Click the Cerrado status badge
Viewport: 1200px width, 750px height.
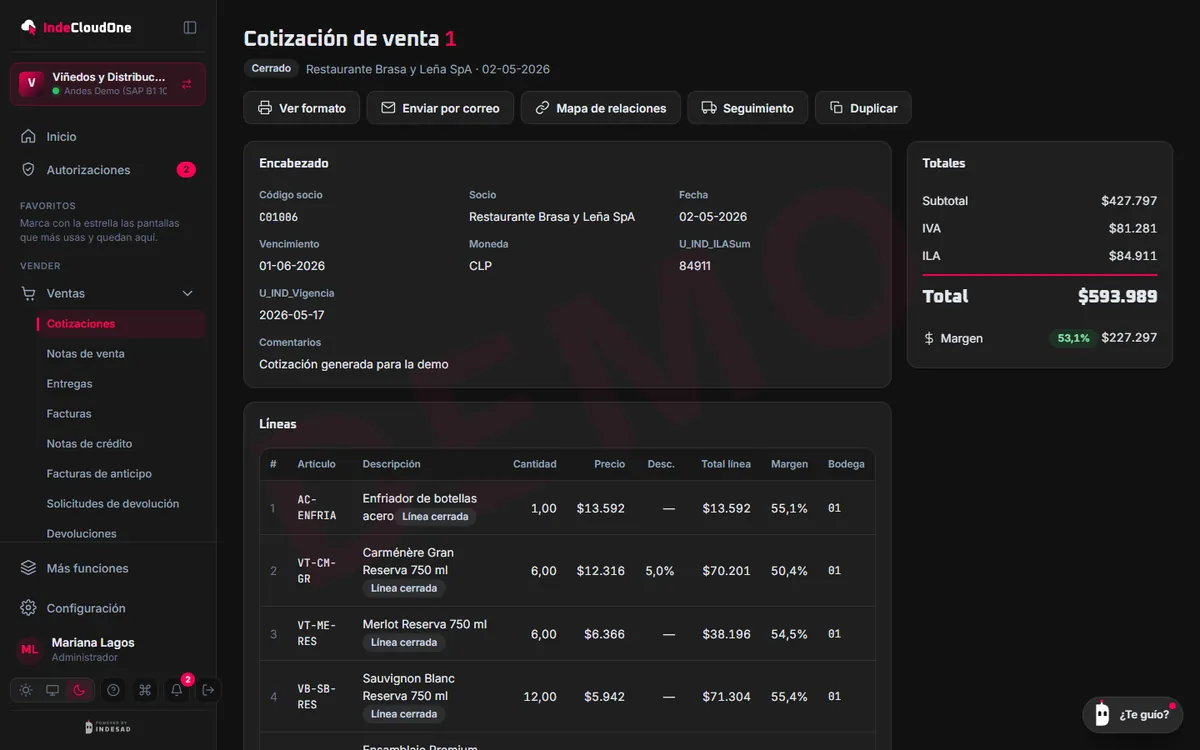271,69
